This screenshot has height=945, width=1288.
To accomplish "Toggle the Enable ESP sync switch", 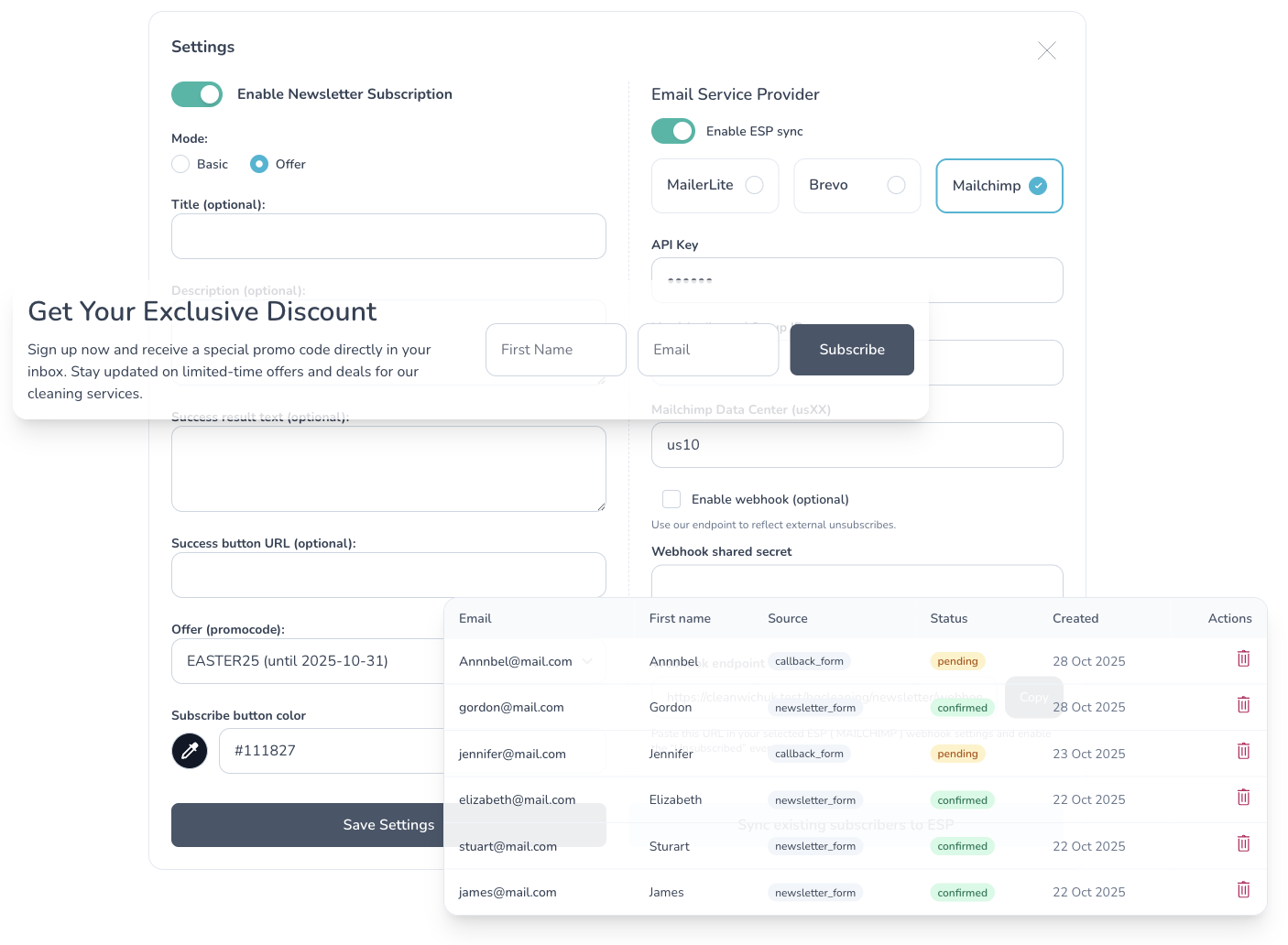I will click(673, 131).
